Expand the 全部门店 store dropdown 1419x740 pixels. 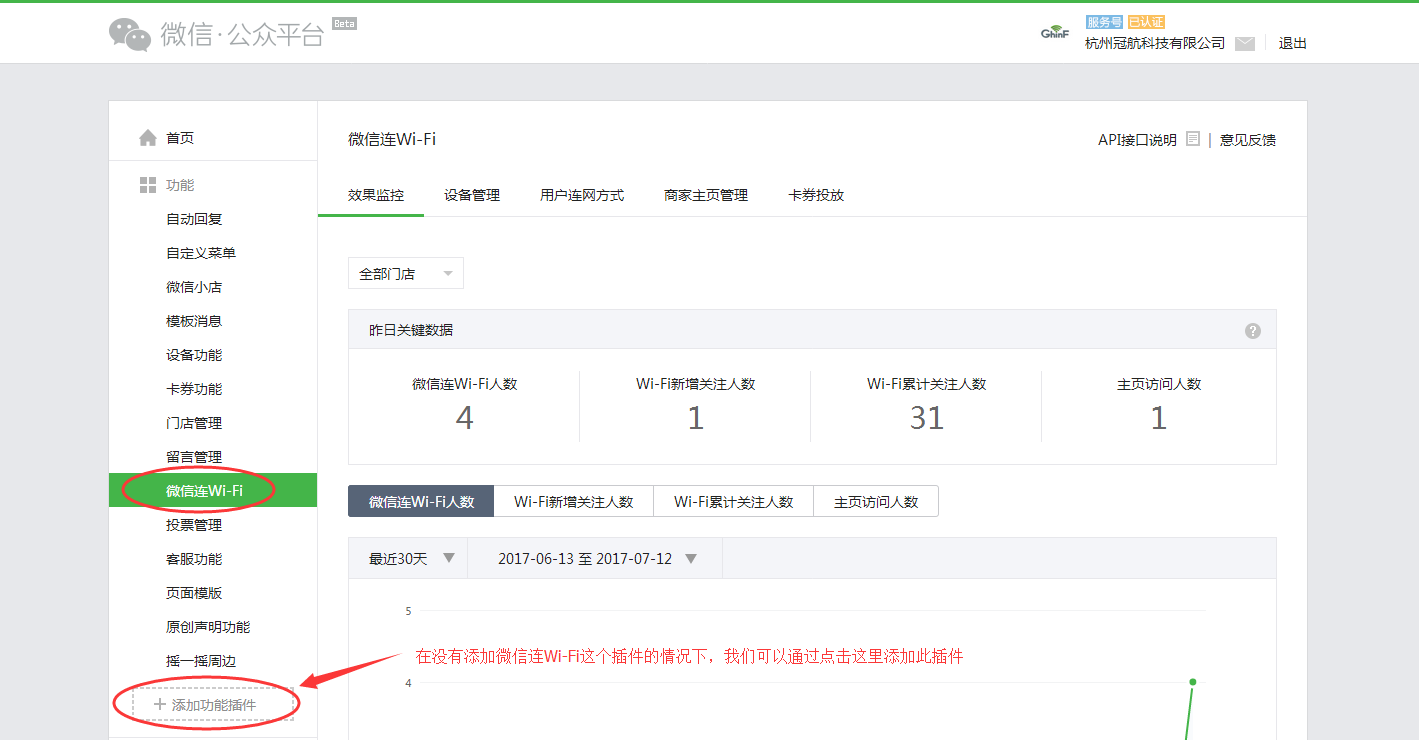click(406, 274)
